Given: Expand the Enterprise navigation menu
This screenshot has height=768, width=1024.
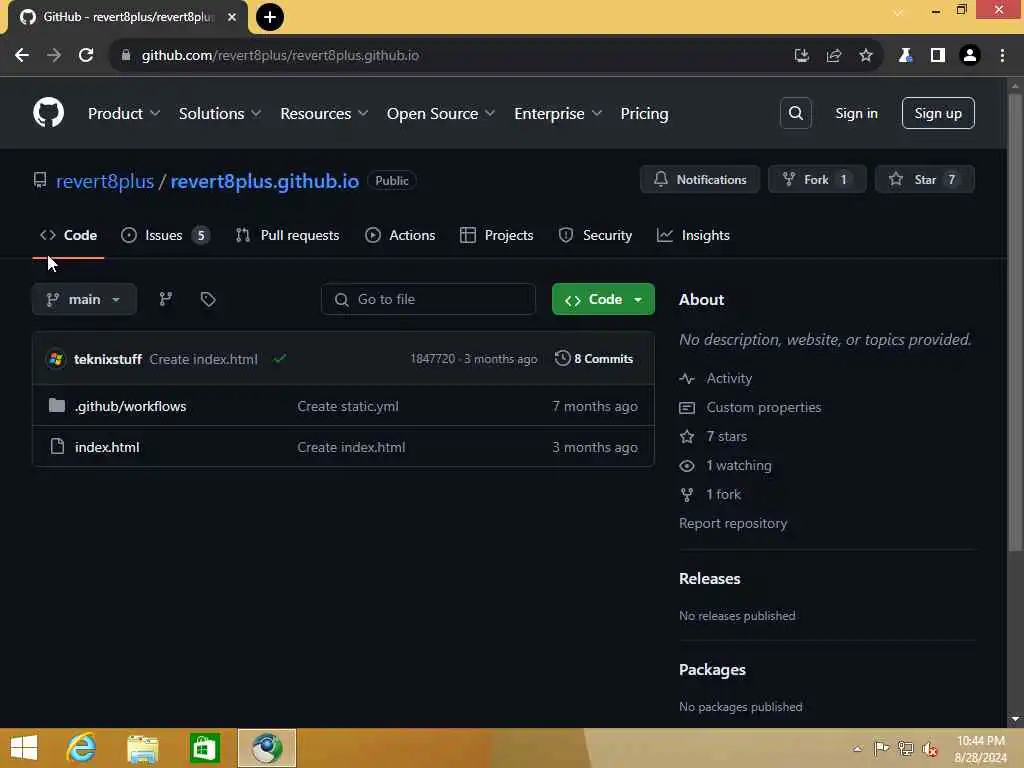Looking at the screenshot, I should pyautogui.click(x=558, y=114).
